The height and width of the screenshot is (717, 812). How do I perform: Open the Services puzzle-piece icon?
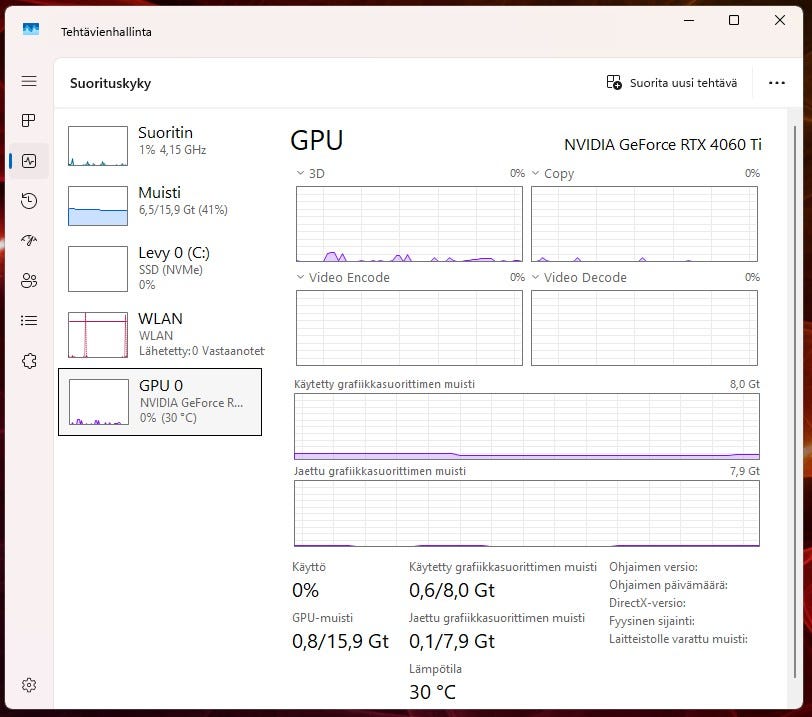[x=29, y=361]
